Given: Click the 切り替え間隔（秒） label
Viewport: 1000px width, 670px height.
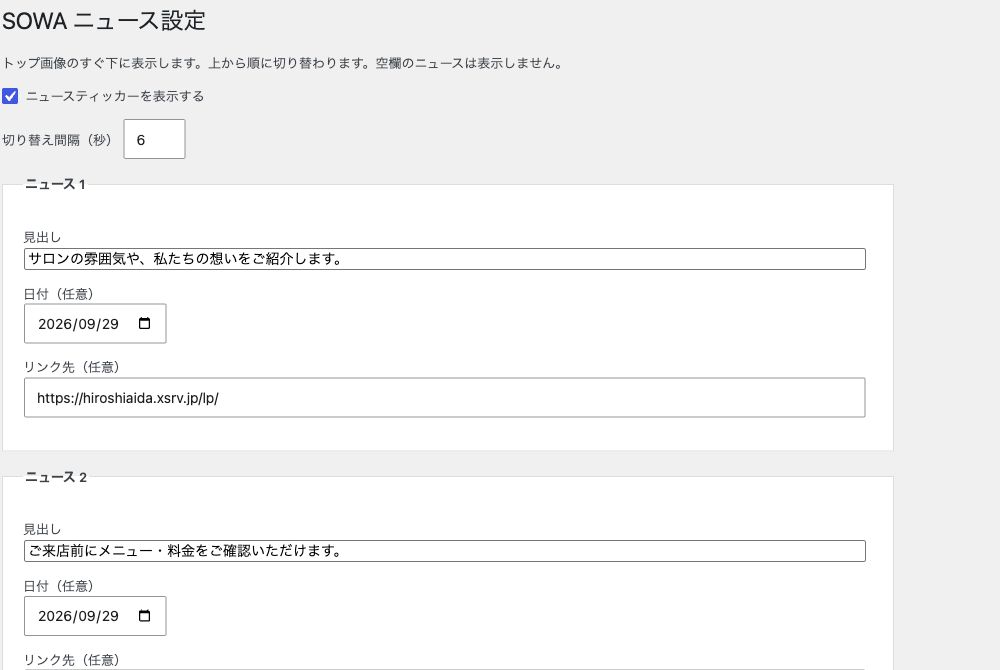Looking at the screenshot, I should tap(57, 140).
